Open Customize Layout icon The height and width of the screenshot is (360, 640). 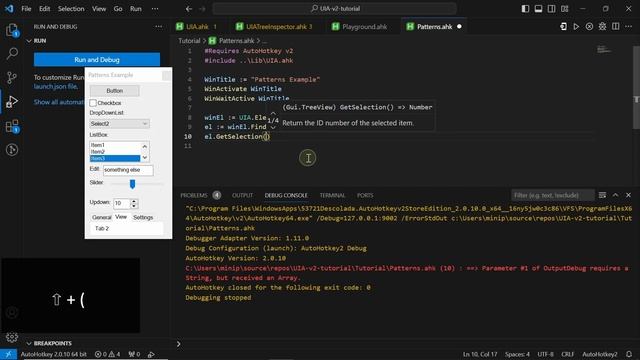[564, 9]
